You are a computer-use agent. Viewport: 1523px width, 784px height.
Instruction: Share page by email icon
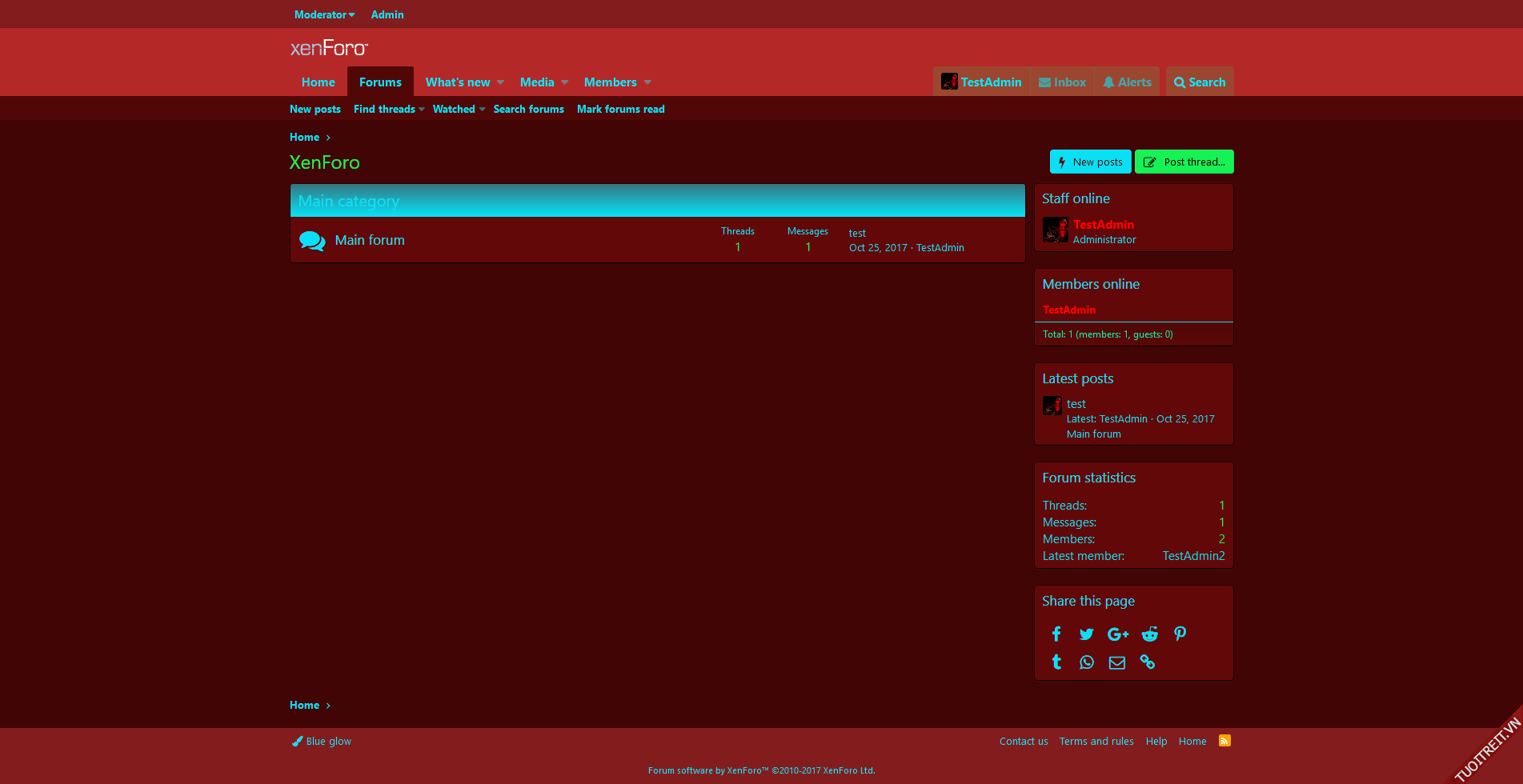coord(1116,662)
